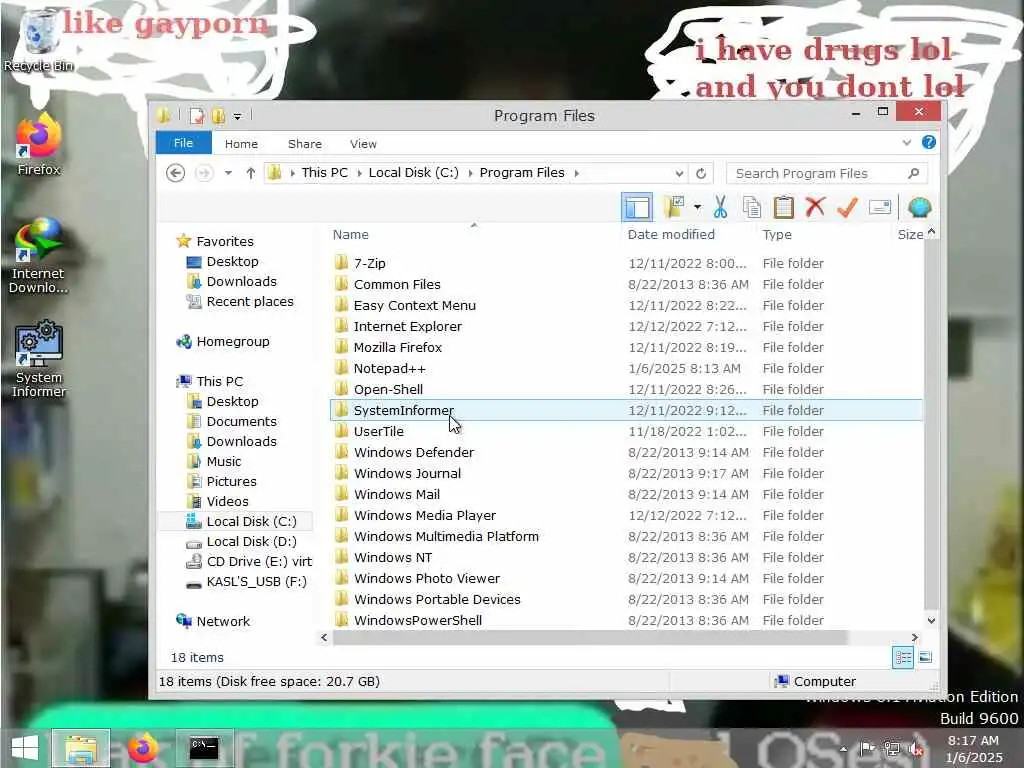Click the Help question mark icon
1024x768 pixels.
(928, 142)
